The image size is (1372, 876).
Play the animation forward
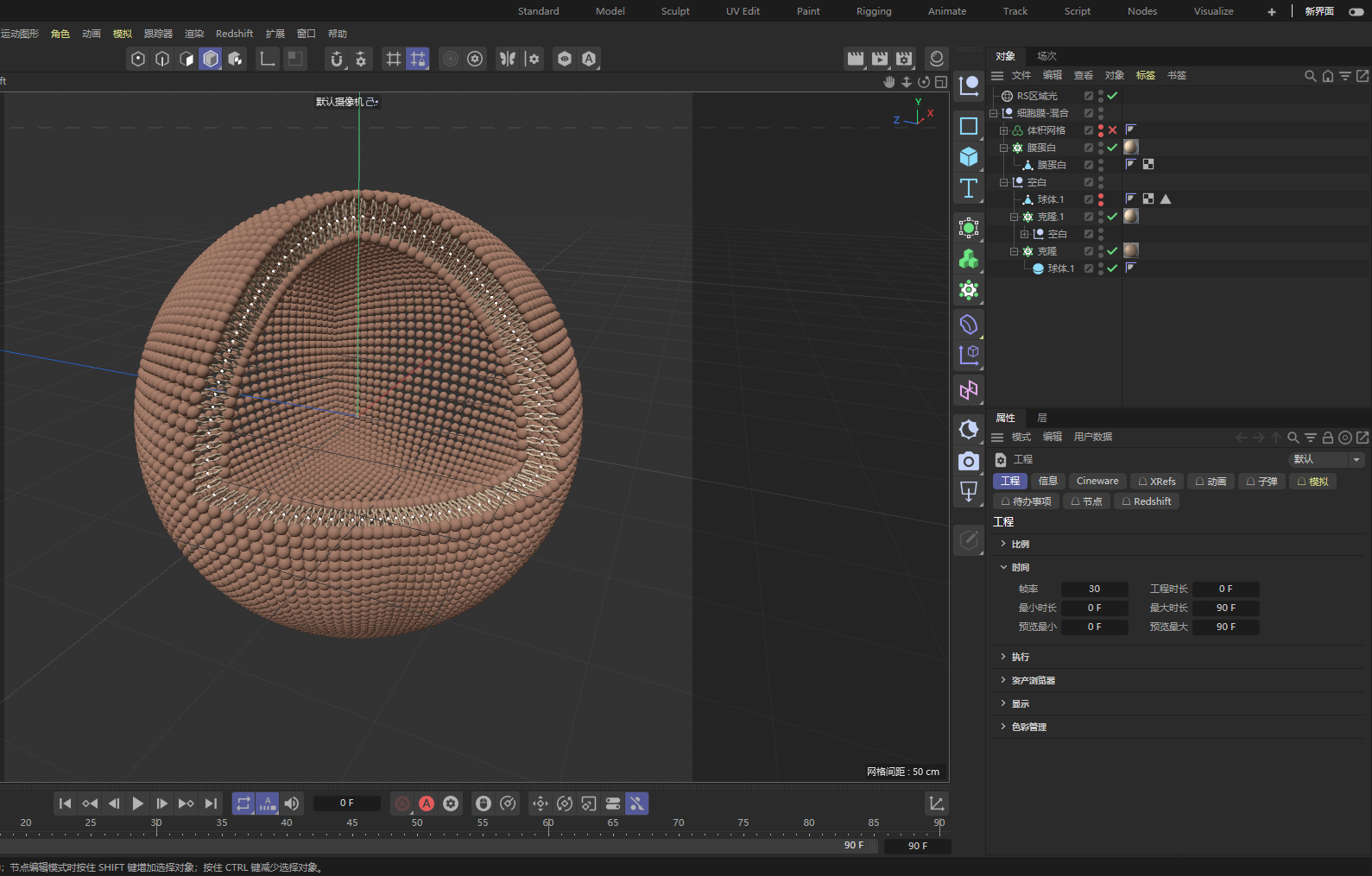(x=138, y=804)
